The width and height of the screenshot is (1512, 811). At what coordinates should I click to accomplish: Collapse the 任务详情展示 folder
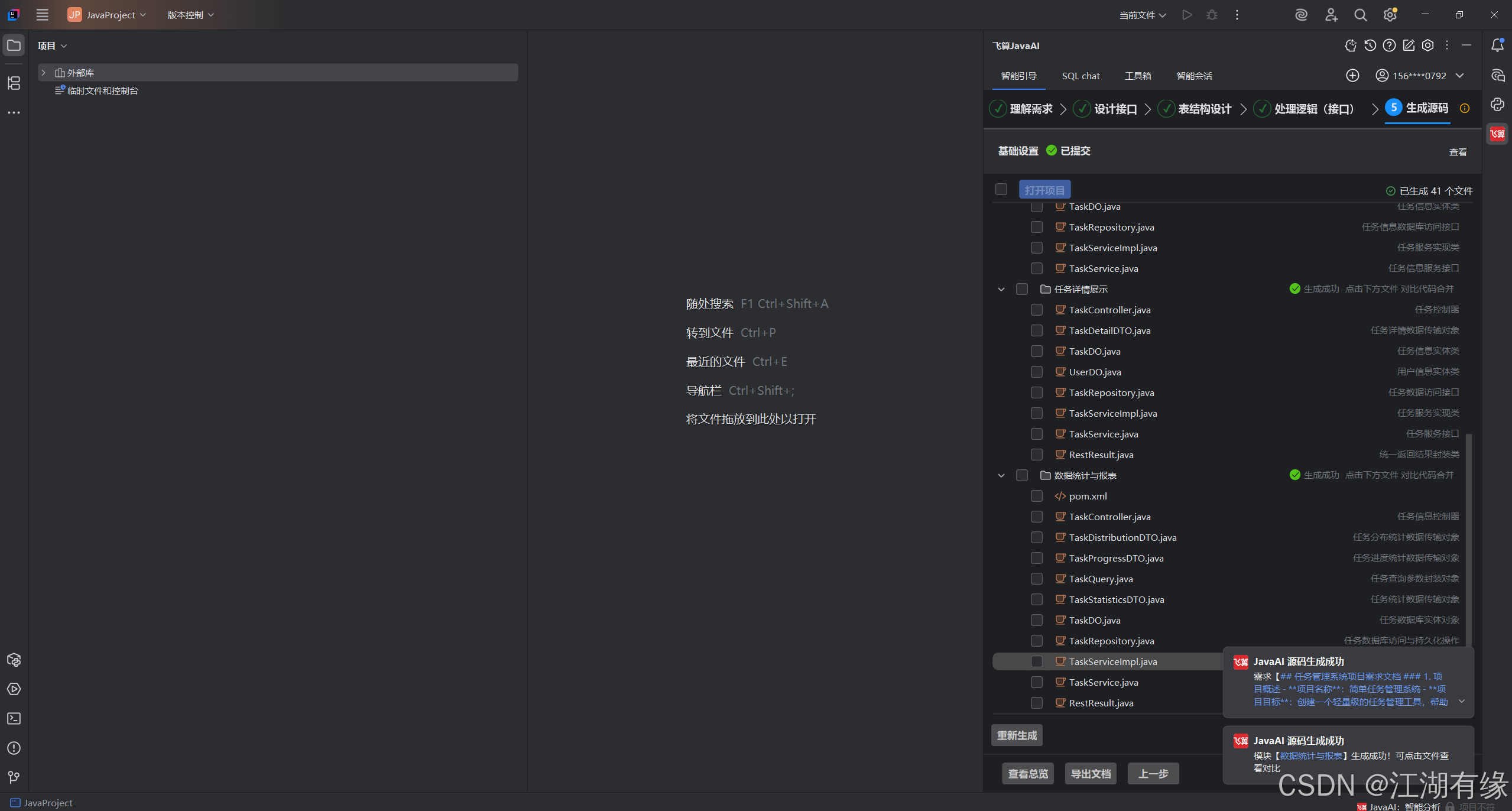pos(1001,289)
